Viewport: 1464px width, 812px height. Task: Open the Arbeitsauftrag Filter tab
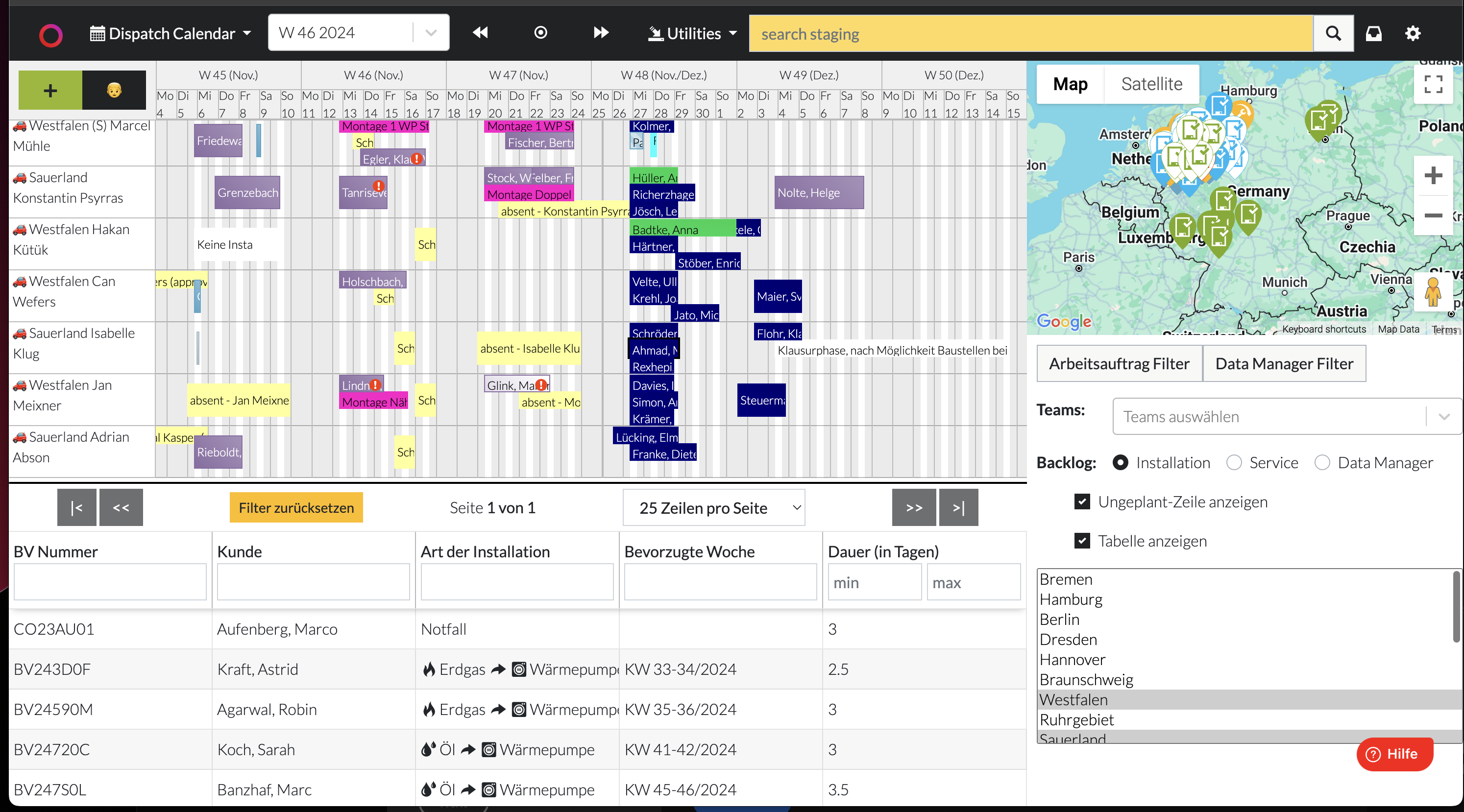(1119, 364)
